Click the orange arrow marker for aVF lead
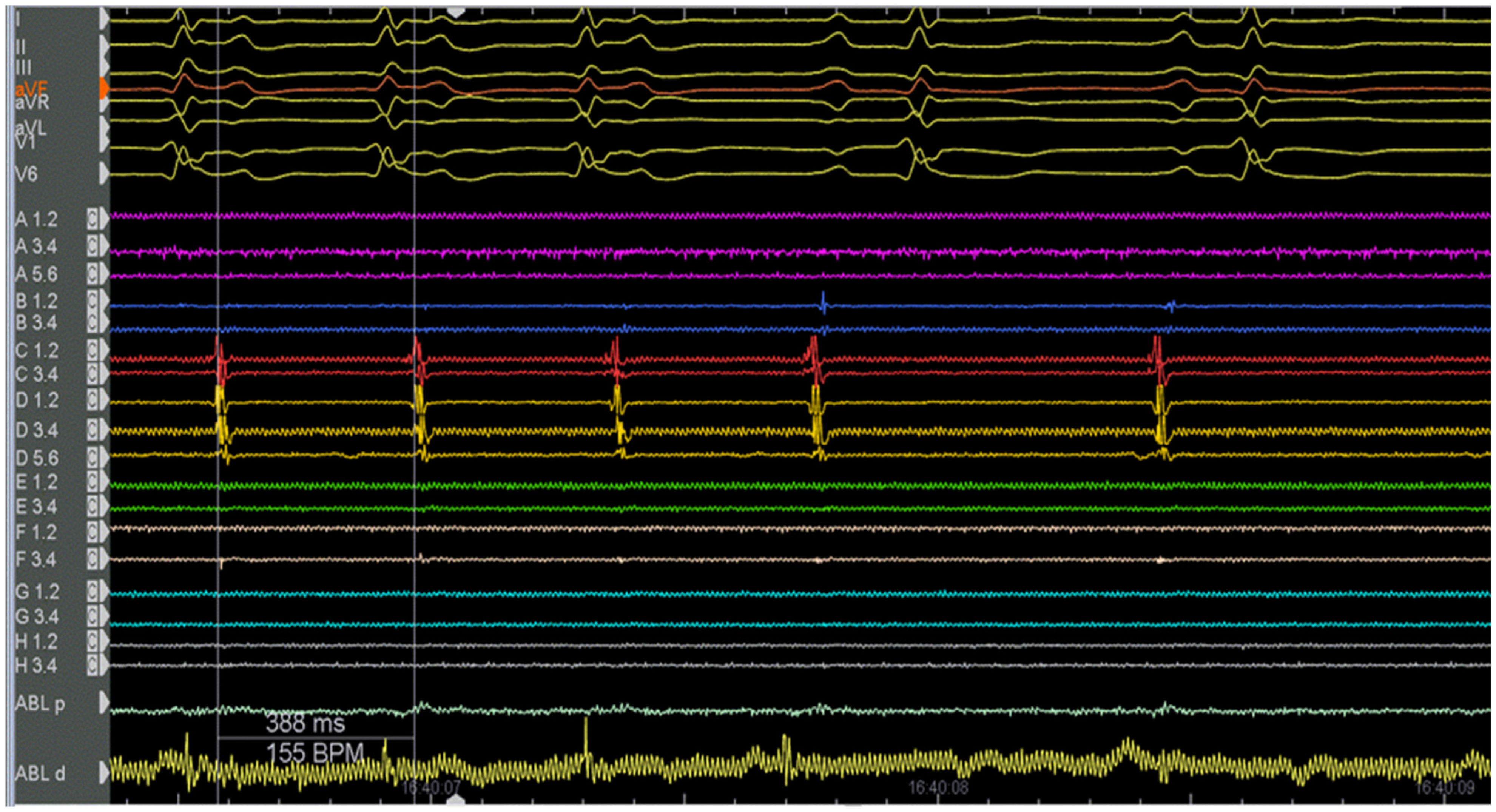 [104, 89]
